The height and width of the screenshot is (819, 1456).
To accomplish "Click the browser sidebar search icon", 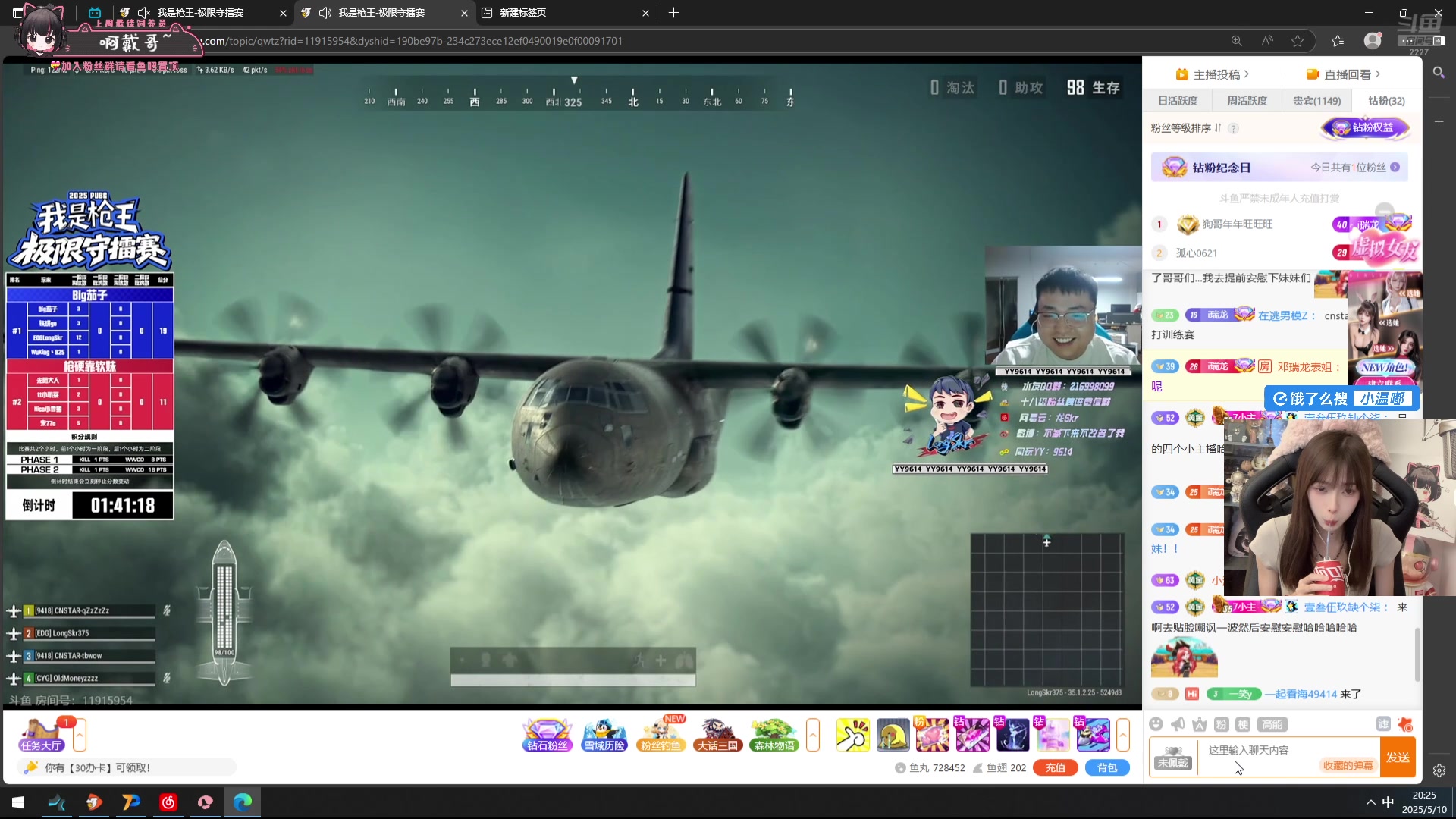I will point(1439,73).
